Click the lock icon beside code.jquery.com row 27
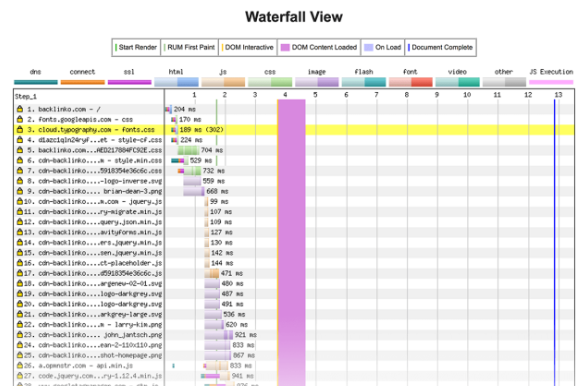 point(20,376)
